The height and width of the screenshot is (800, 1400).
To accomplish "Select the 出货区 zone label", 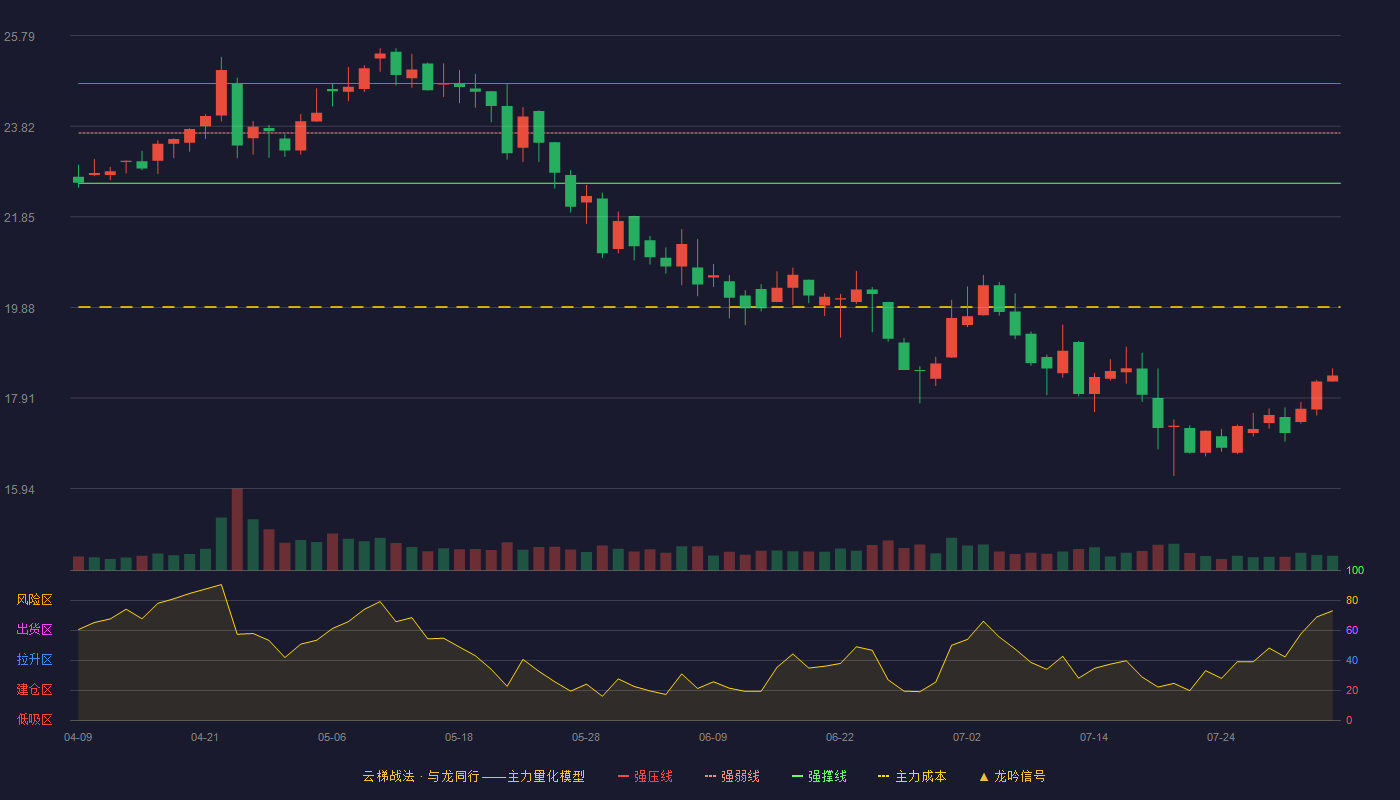I will [x=34, y=630].
